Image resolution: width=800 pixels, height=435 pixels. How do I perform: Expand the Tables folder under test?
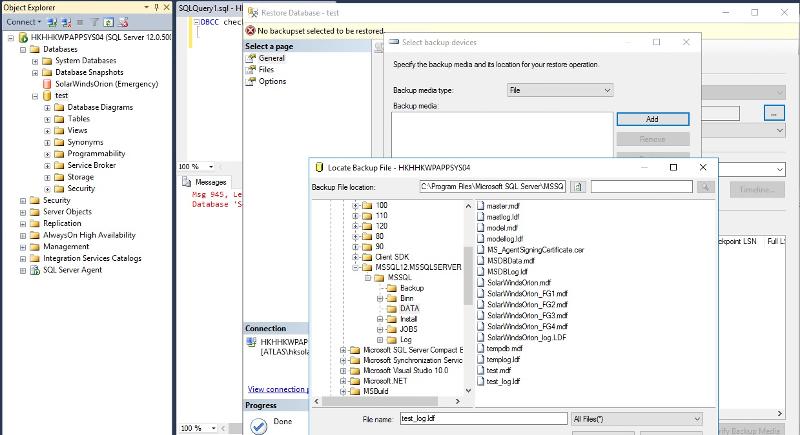click(x=47, y=119)
